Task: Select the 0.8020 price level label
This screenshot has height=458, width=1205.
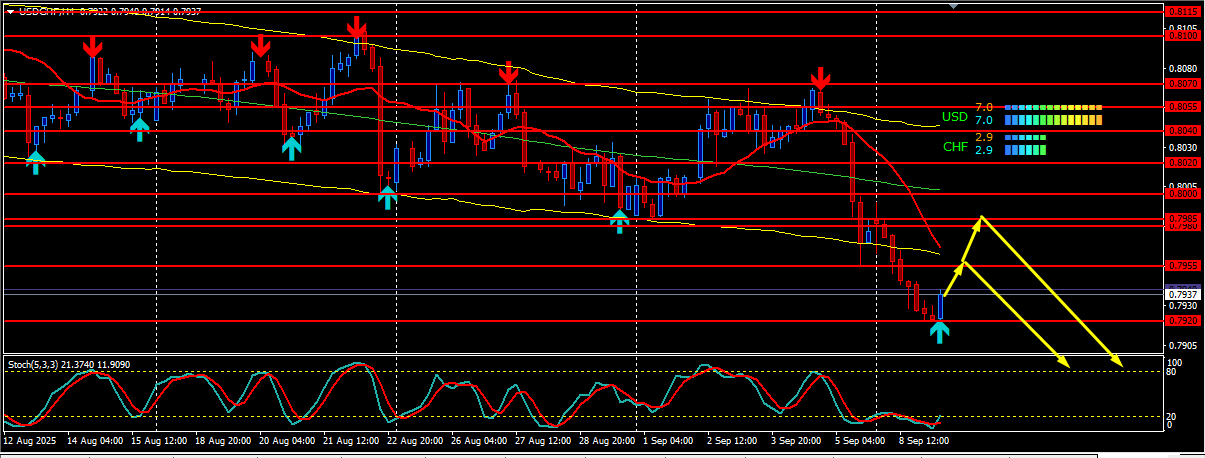Action: [x=1182, y=162]
